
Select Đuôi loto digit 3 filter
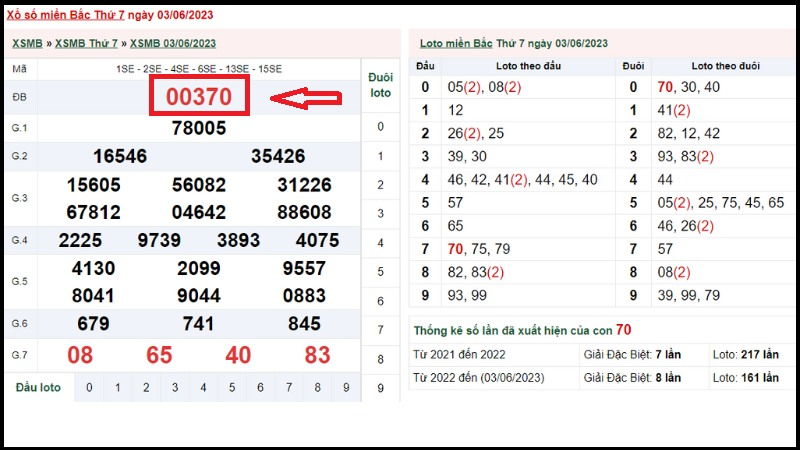point(381,213)
